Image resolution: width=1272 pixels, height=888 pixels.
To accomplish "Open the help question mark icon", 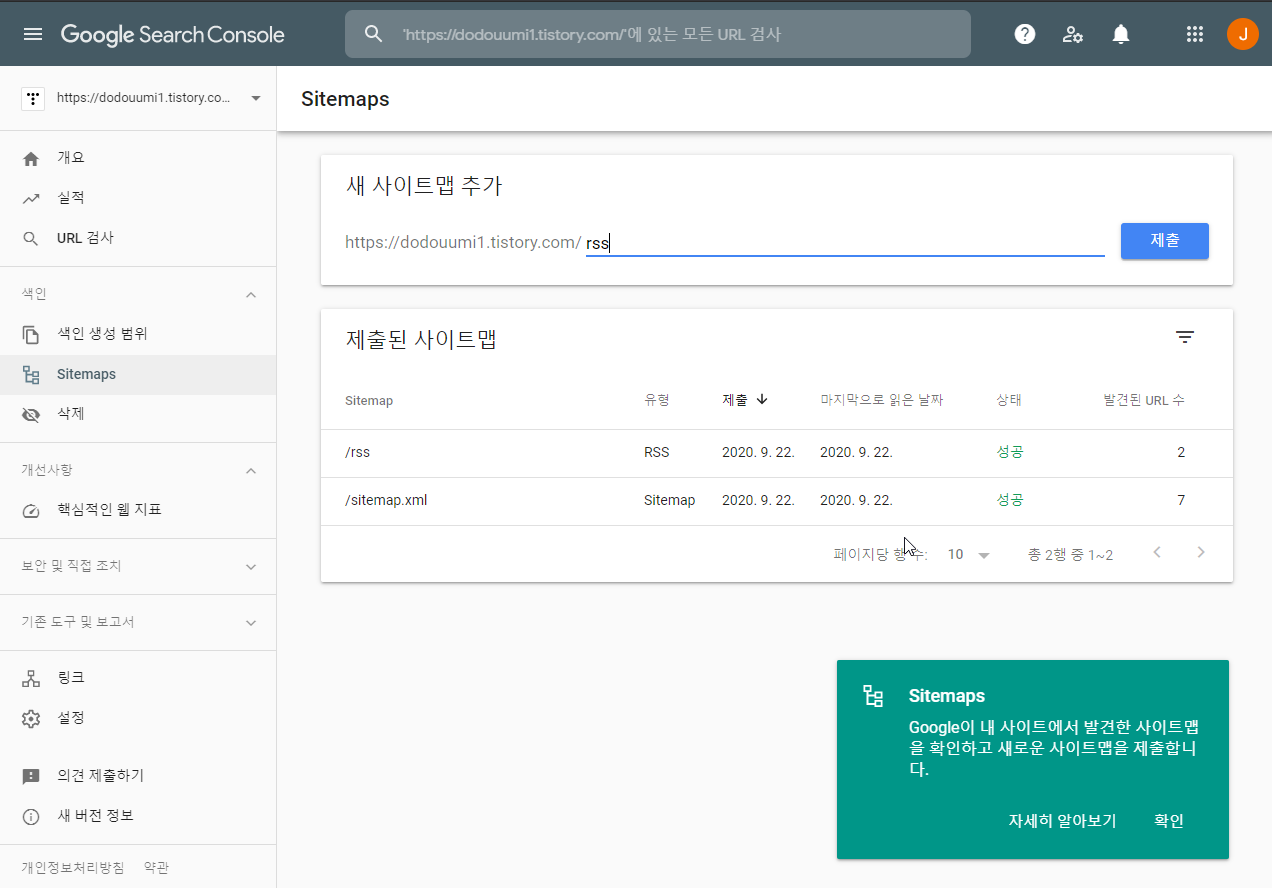I will click(1025, 34).
